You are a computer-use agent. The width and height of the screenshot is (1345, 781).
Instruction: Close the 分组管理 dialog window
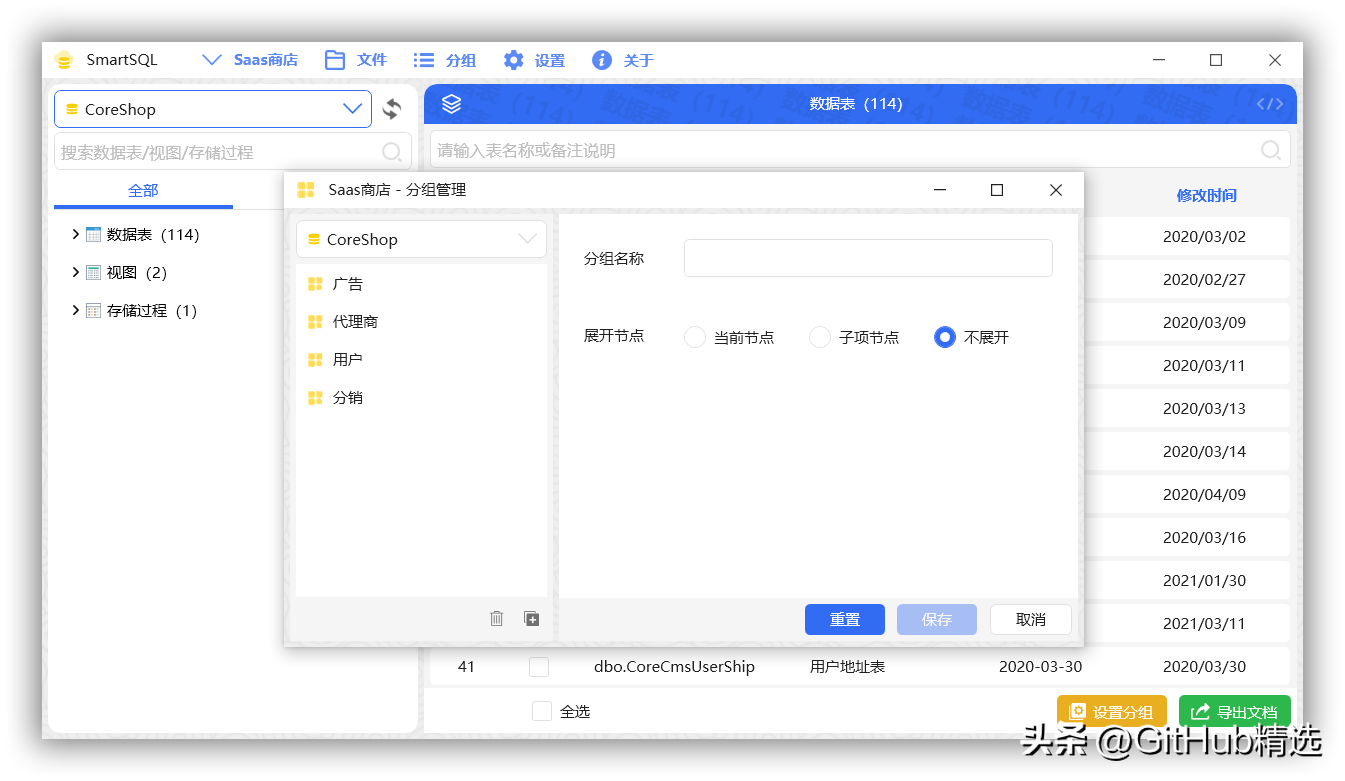pyautogui.click(x=1056, y=190)
